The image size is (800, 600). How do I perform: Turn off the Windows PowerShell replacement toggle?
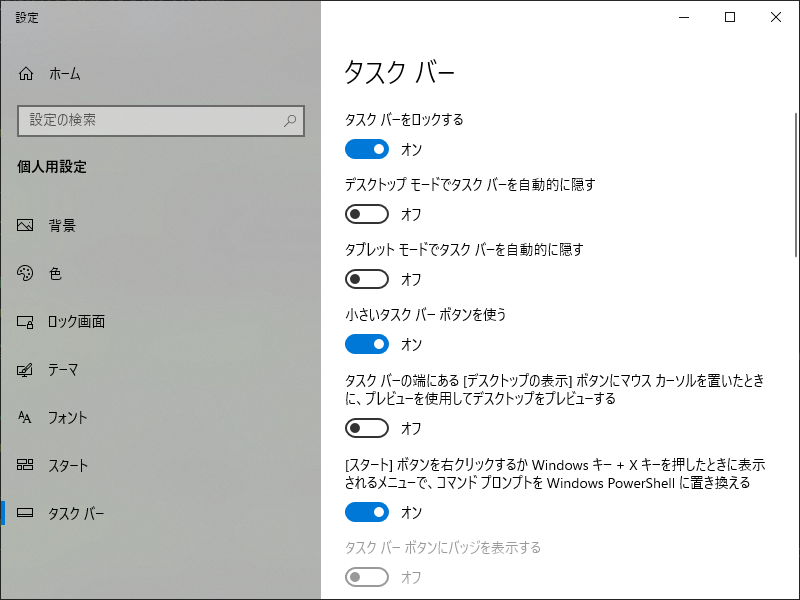click(x=367, y=512)
